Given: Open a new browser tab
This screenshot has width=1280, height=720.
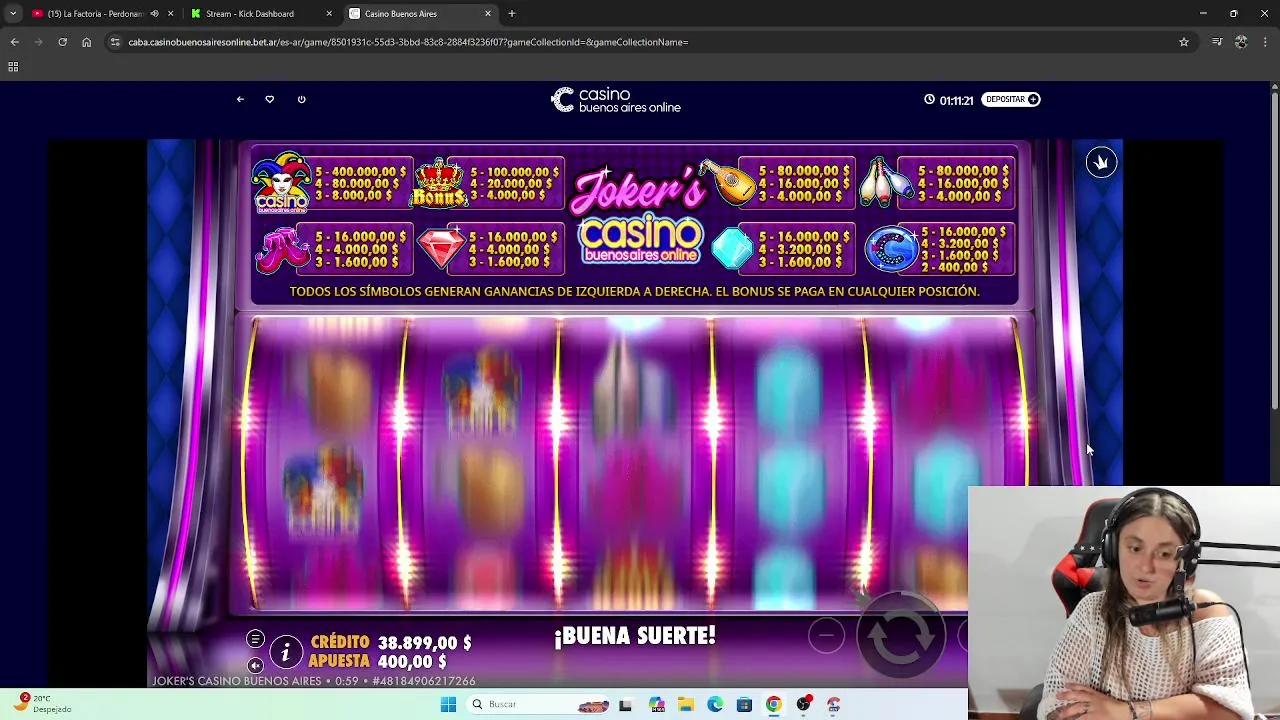Looking at the screenshot, I should 512,14.
